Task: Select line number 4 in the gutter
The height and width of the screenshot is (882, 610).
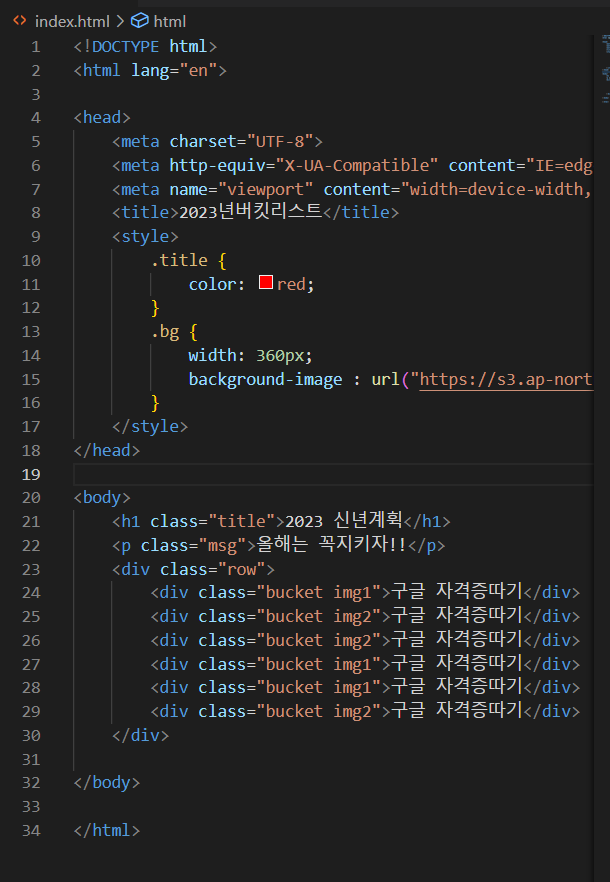Action: (x=36, y=118)
